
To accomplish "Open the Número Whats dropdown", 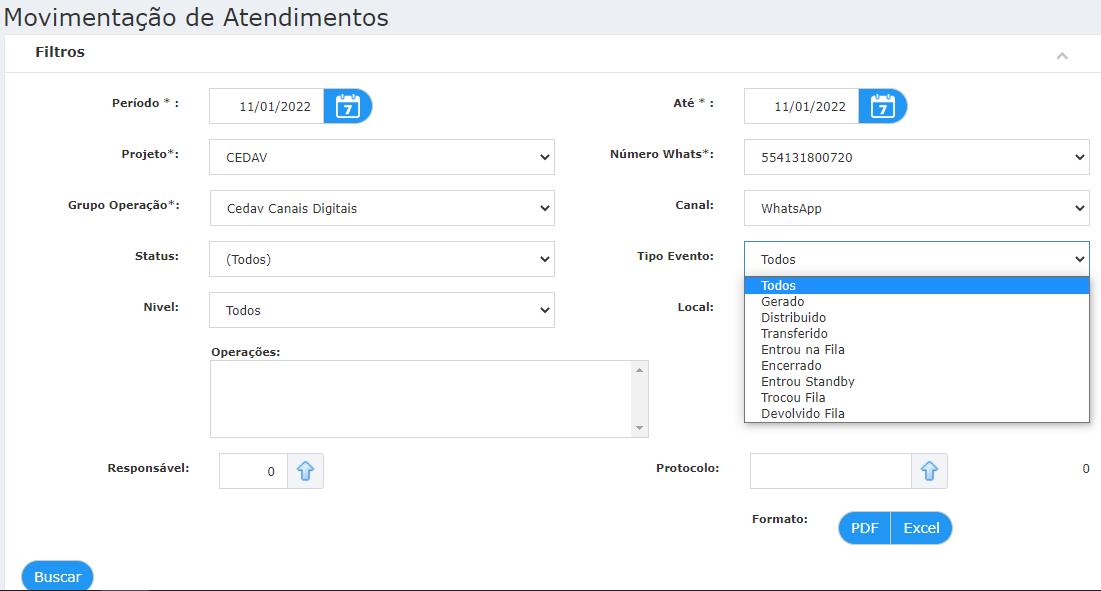I will 916,157.
